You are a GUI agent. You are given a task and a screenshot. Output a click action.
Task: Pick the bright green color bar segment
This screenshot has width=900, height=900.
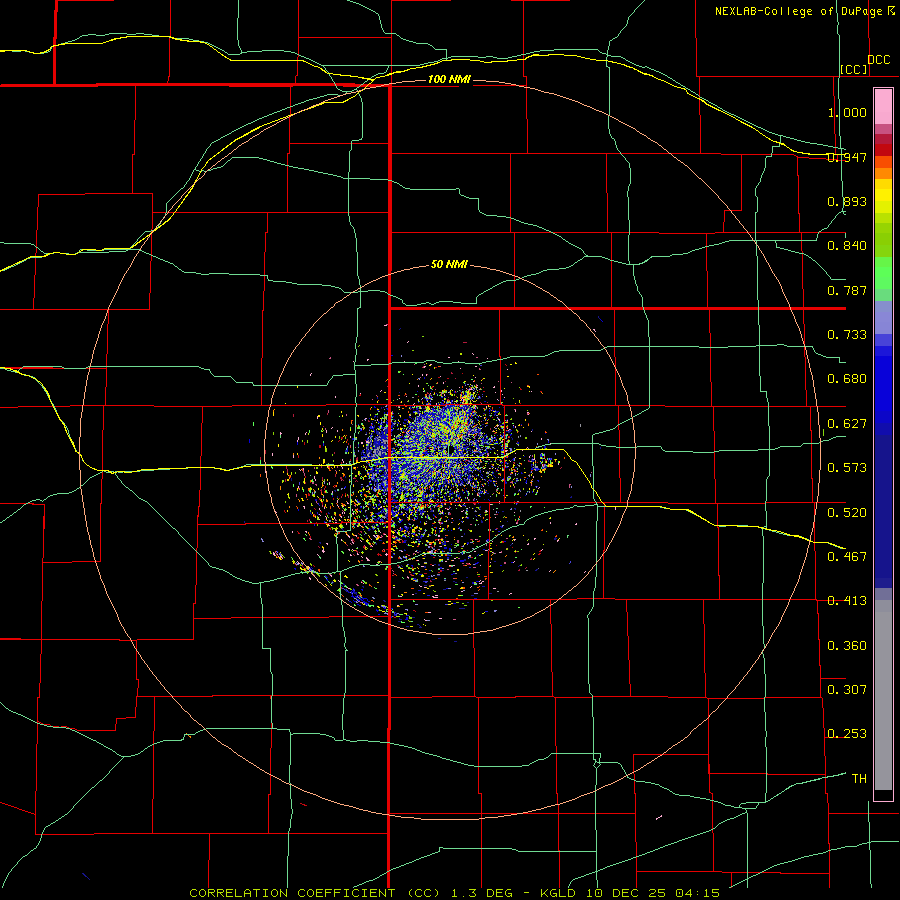(883, 273)
